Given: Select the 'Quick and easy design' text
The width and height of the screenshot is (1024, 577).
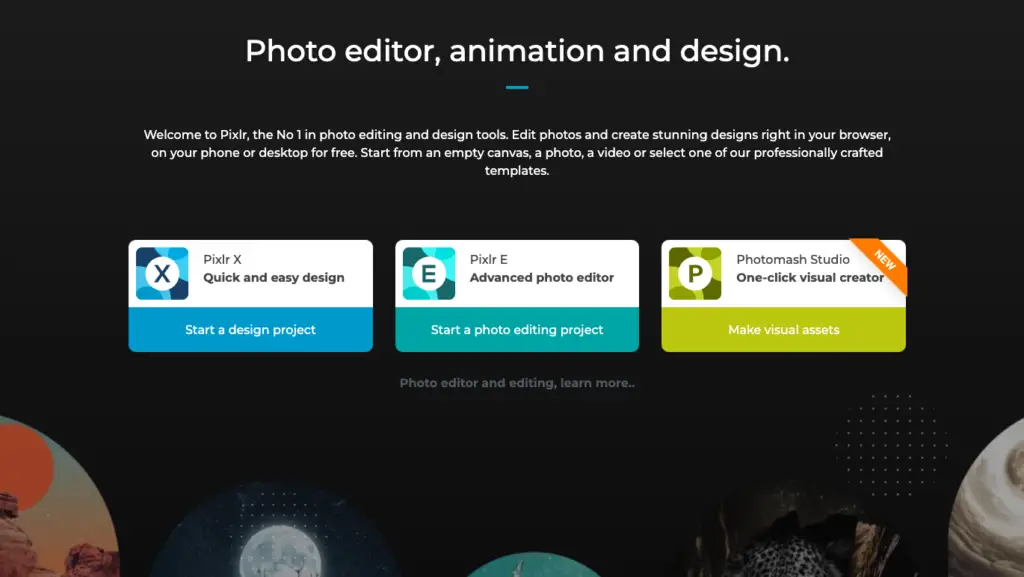Looking at the screenshot, I should 274,277.
